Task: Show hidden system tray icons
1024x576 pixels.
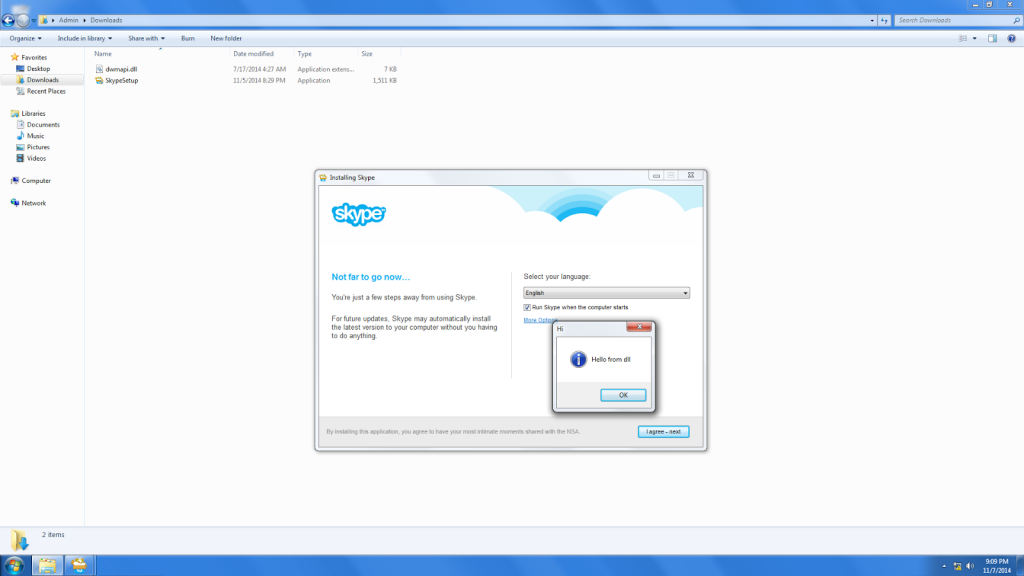Action: point(944,566)
